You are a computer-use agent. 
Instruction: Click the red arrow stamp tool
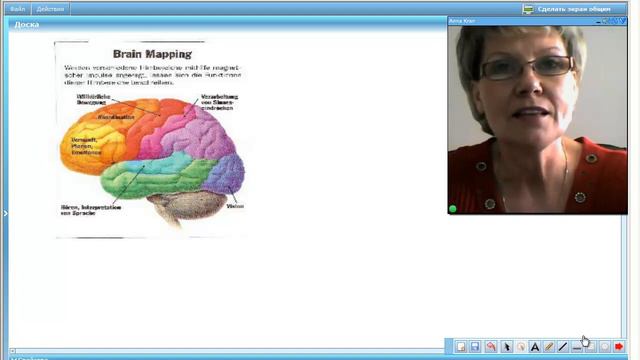619,347
